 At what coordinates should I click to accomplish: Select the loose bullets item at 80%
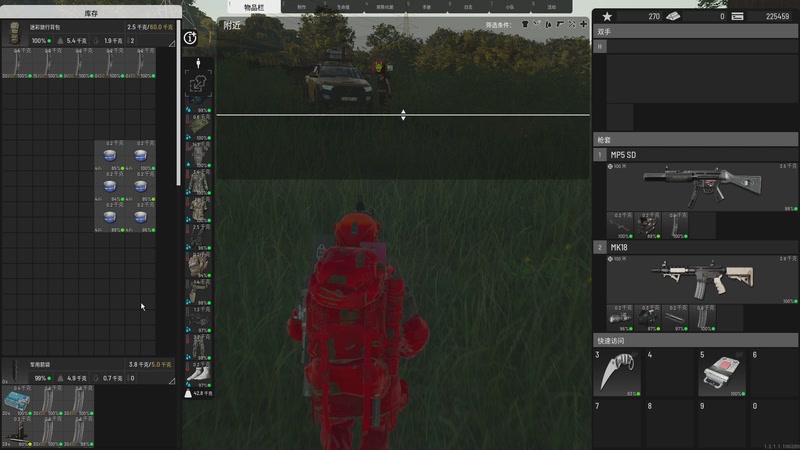click(17, 432)
